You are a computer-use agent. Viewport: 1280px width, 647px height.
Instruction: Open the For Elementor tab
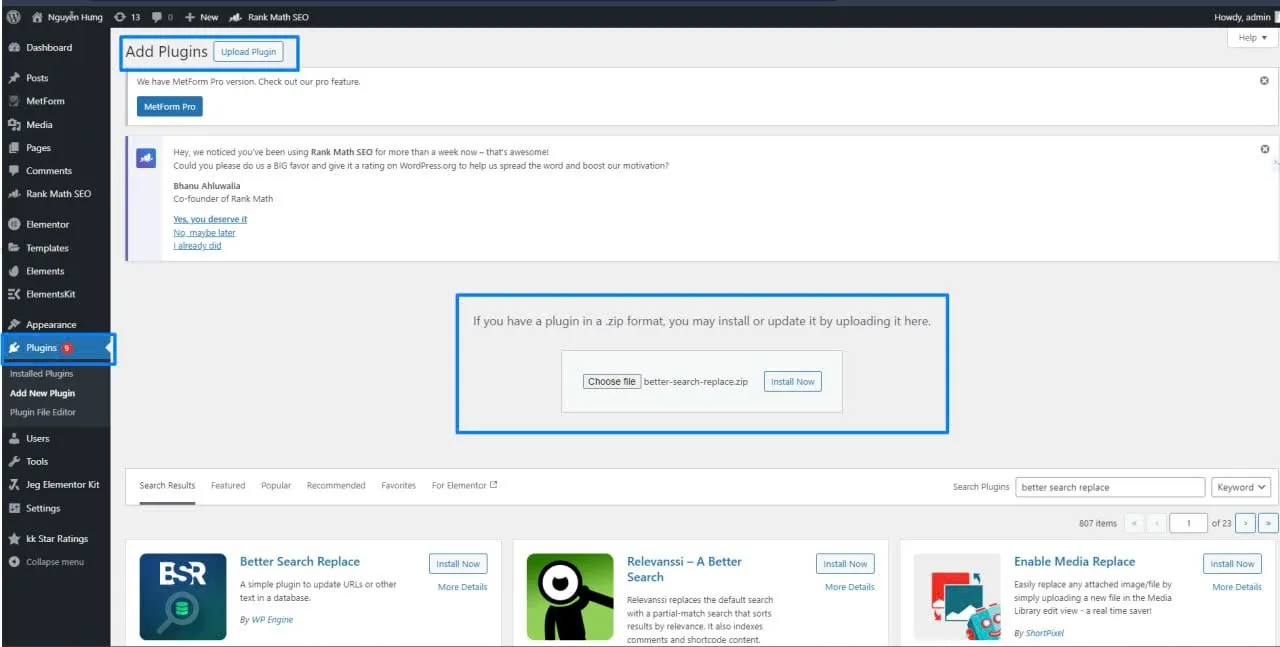click(x=464, y=486)
